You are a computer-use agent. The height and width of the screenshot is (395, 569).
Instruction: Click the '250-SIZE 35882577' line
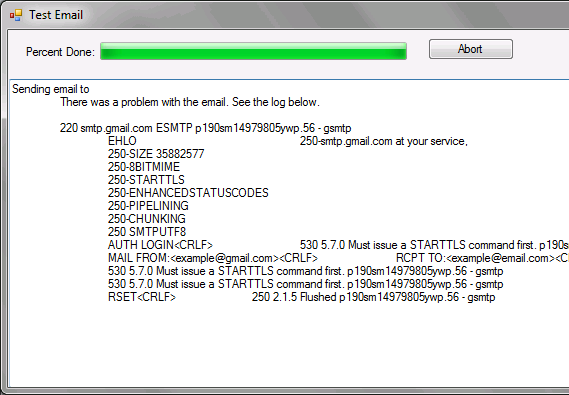[156, 154]
